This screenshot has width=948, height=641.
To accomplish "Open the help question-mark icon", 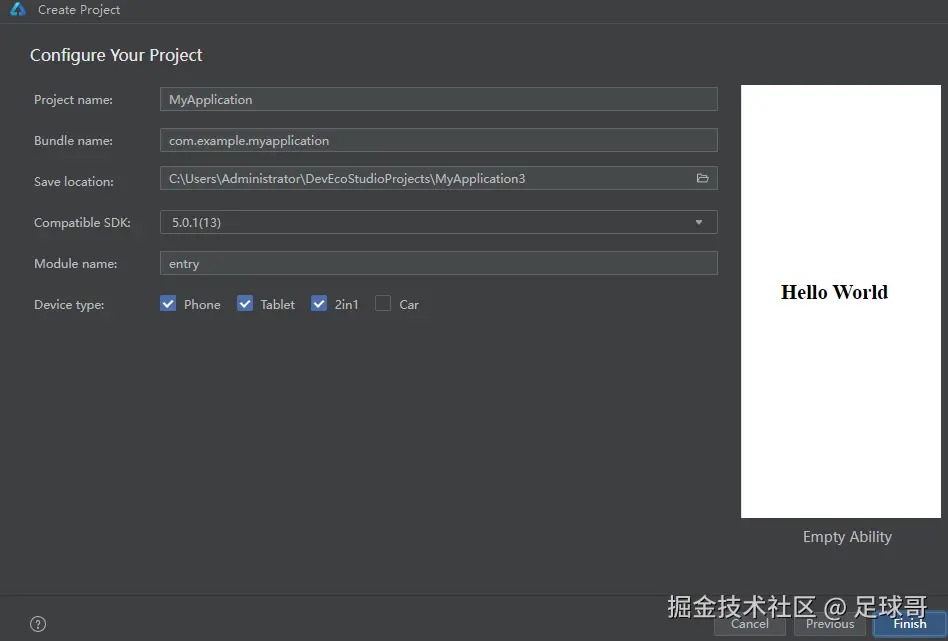I will 38,624.
